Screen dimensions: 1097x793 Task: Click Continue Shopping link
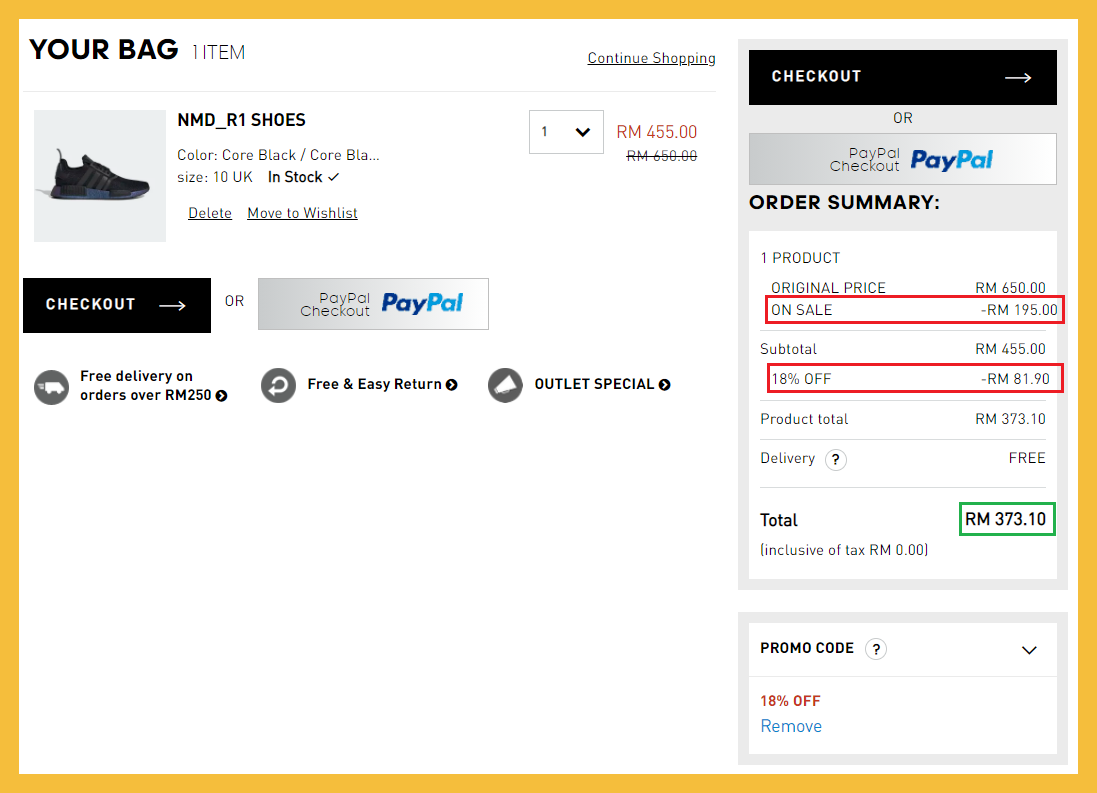651,58
